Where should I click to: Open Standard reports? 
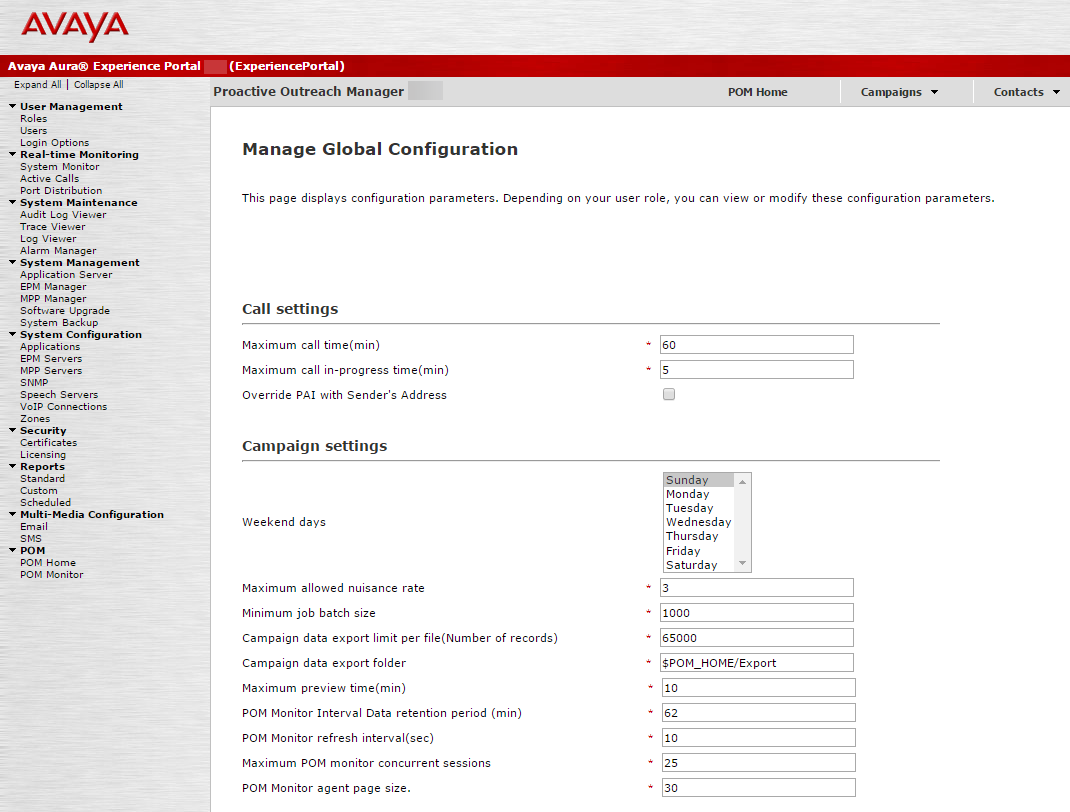42,478
